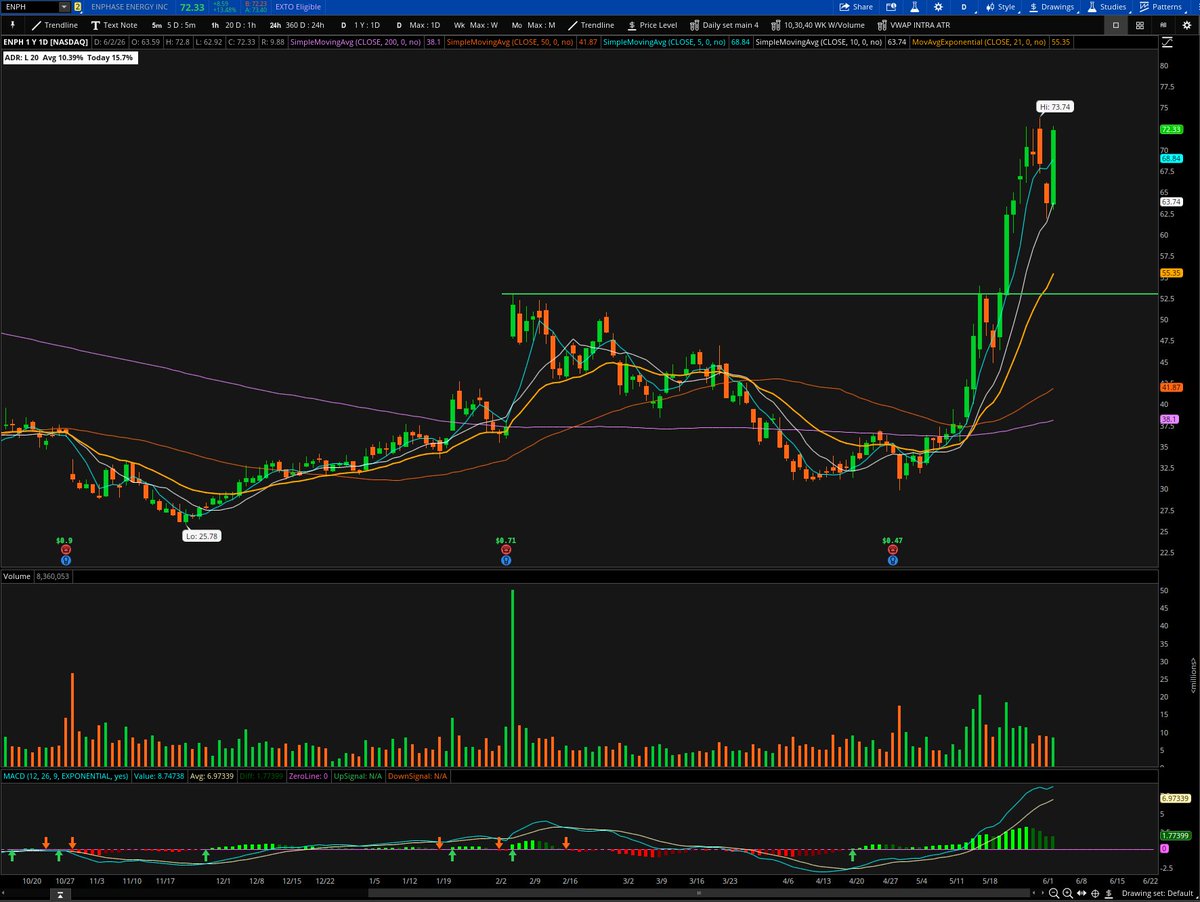Viewport: 1200px width, 902px height.
Task: Open the Drawing set: Default selector
Action: click(x=1157, y=893)
